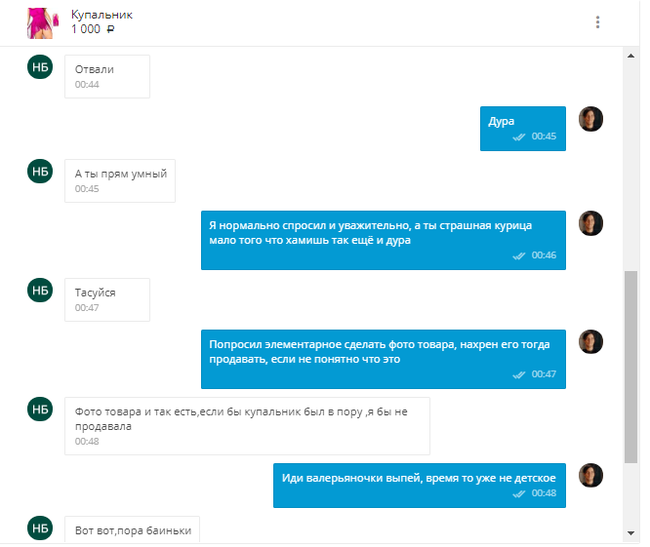The height and width of the screenshot is (547, 650).
Task: Click the НБ avatar beside "Вот вот, пора баиньки"
Action: click(x=40, y=527)
